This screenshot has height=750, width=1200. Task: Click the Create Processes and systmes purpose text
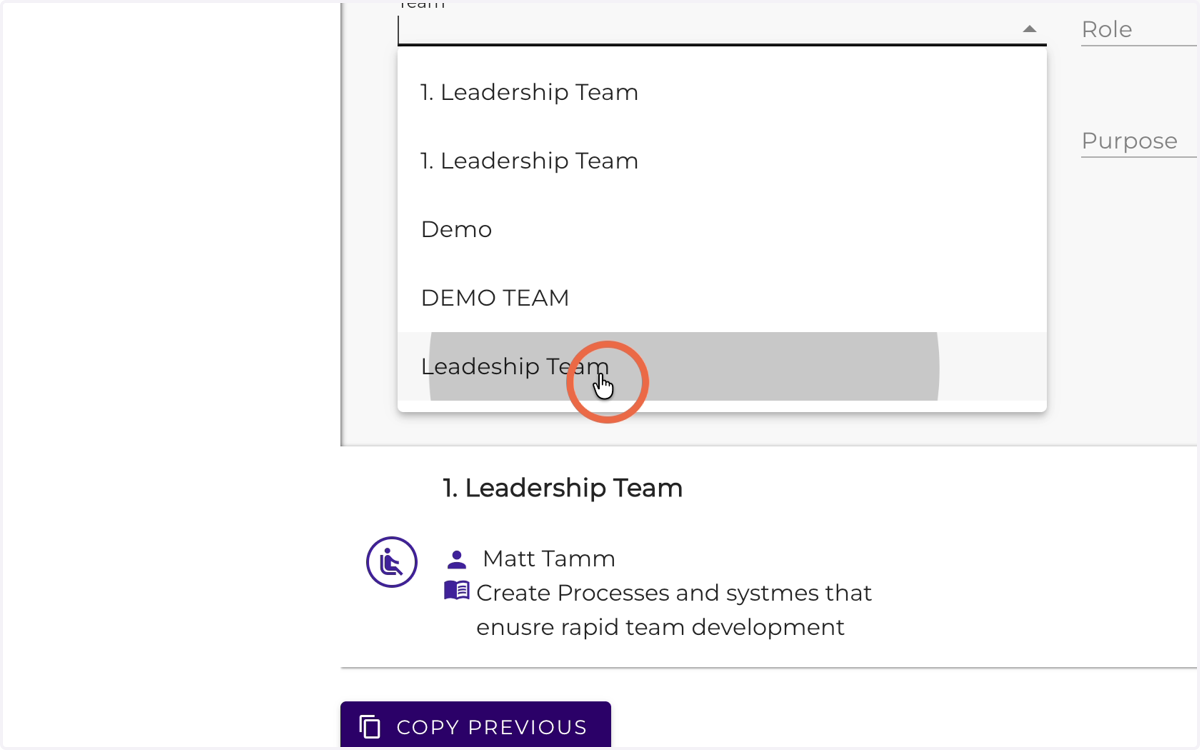(x=674, y=610)
